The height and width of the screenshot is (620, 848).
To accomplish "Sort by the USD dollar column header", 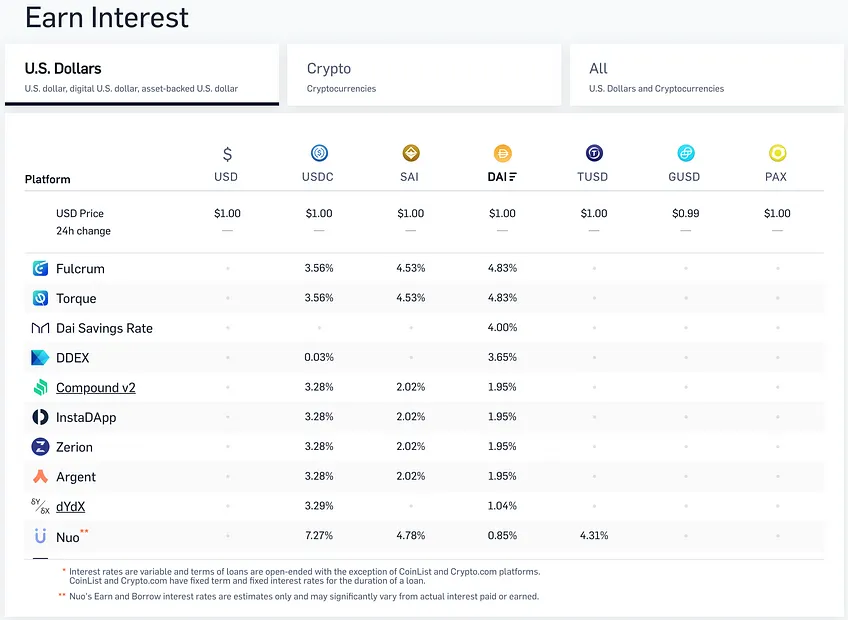I will (226, 177).
